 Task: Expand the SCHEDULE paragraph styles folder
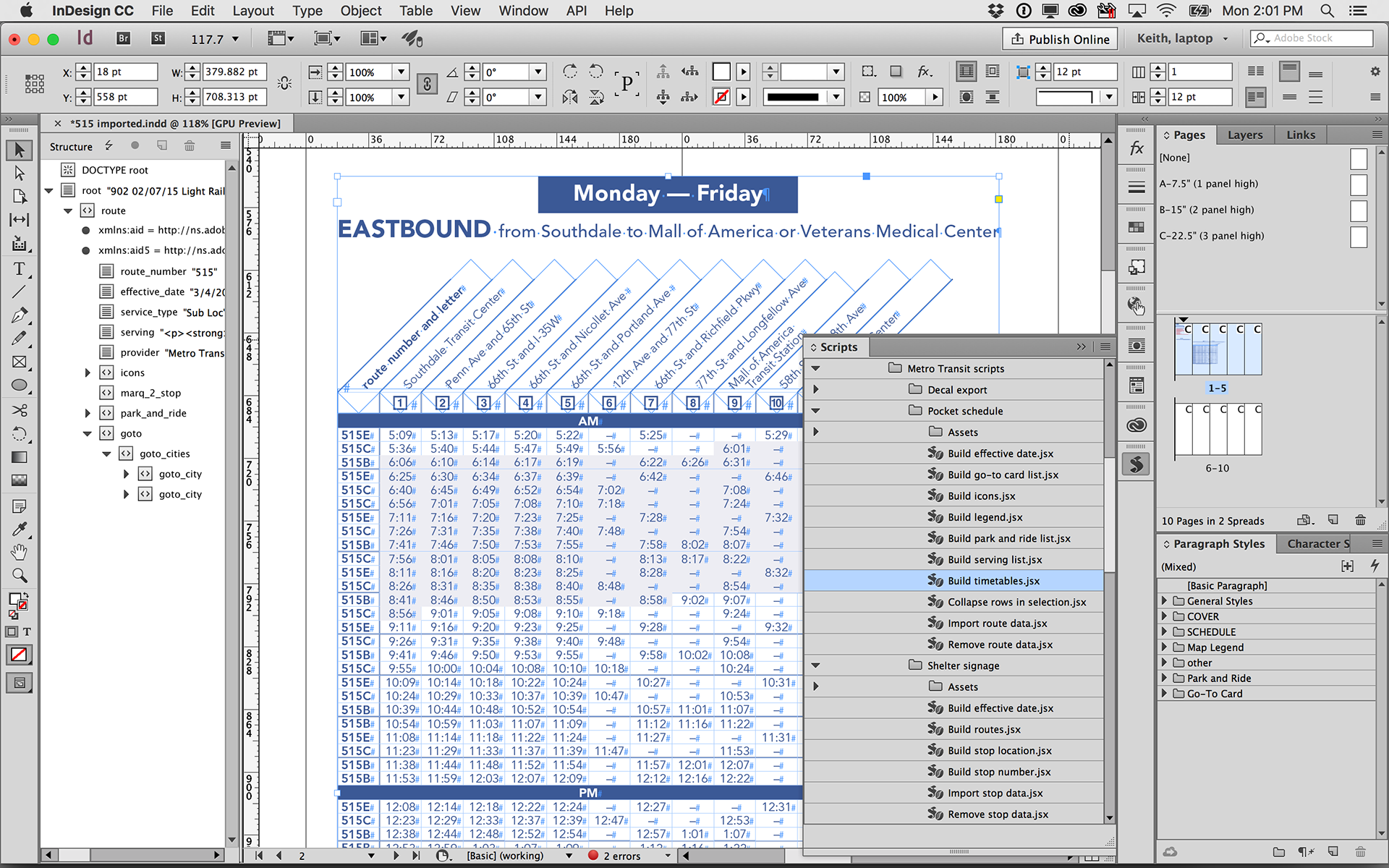pyautogui.click(x=1164, y=631)
